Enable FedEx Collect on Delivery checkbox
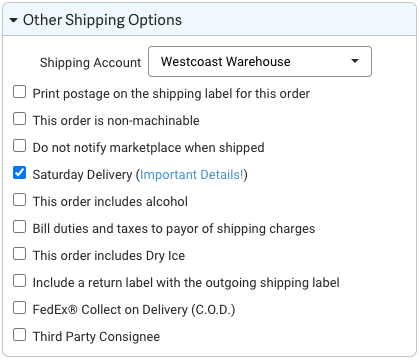 point(20,308)
